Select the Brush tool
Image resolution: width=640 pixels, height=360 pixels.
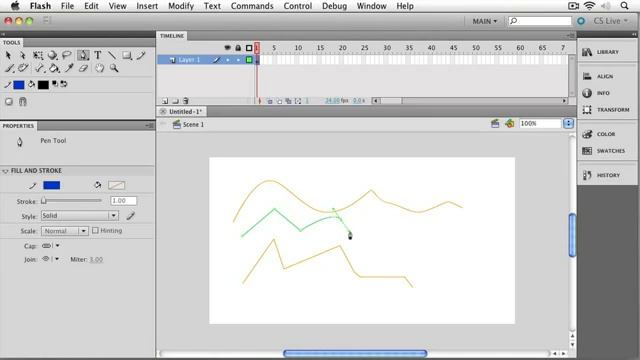click(x=9, y=68)
